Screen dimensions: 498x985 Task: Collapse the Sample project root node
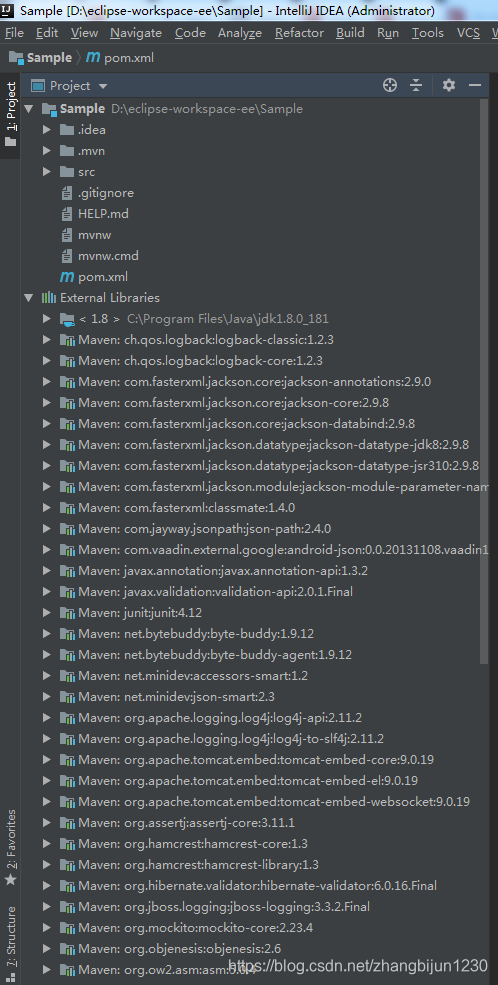[x=28, y=109]
